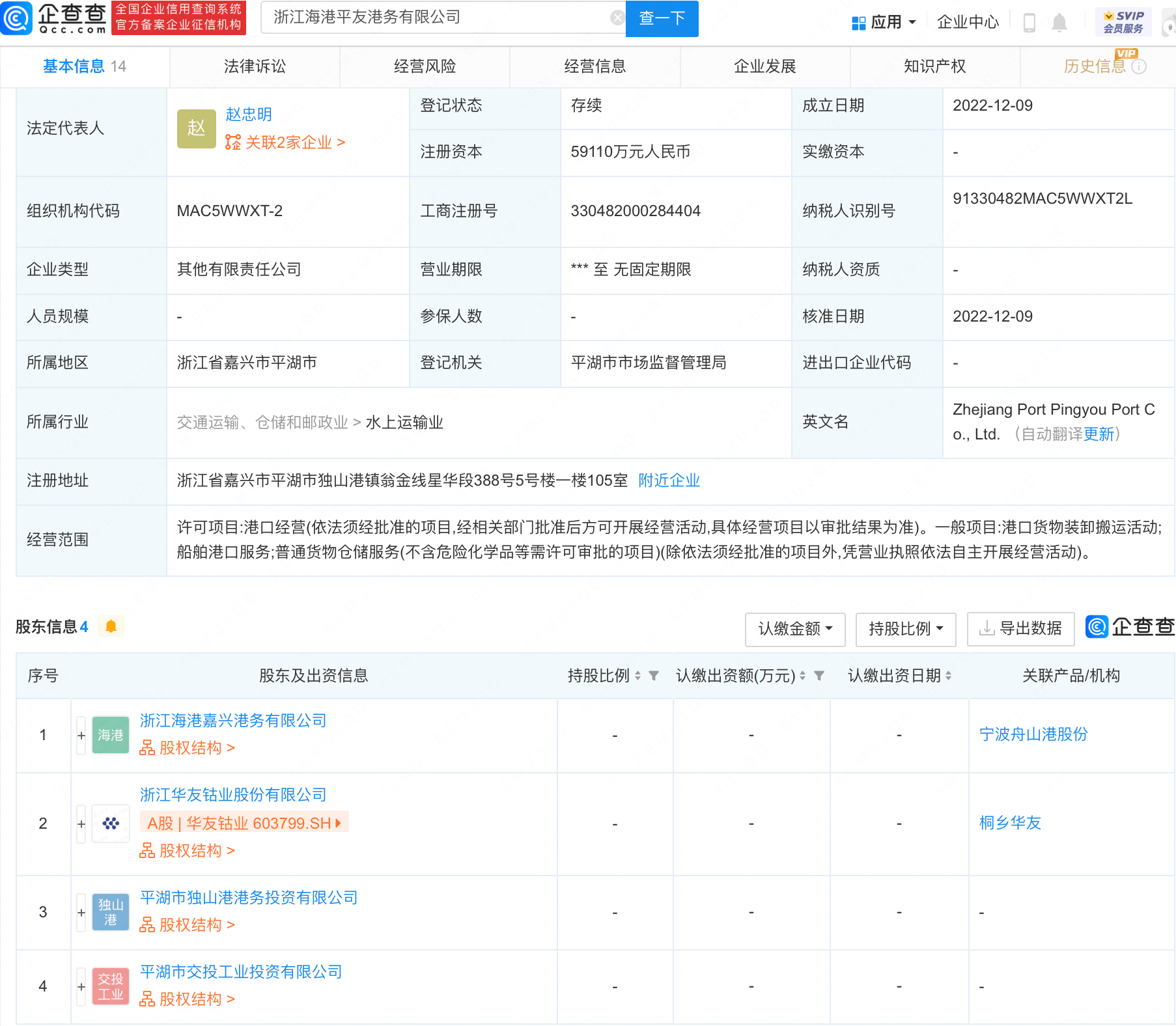
Task: Expand row 3 独山港港务投资 plus toggle
Action: (81, 912)
